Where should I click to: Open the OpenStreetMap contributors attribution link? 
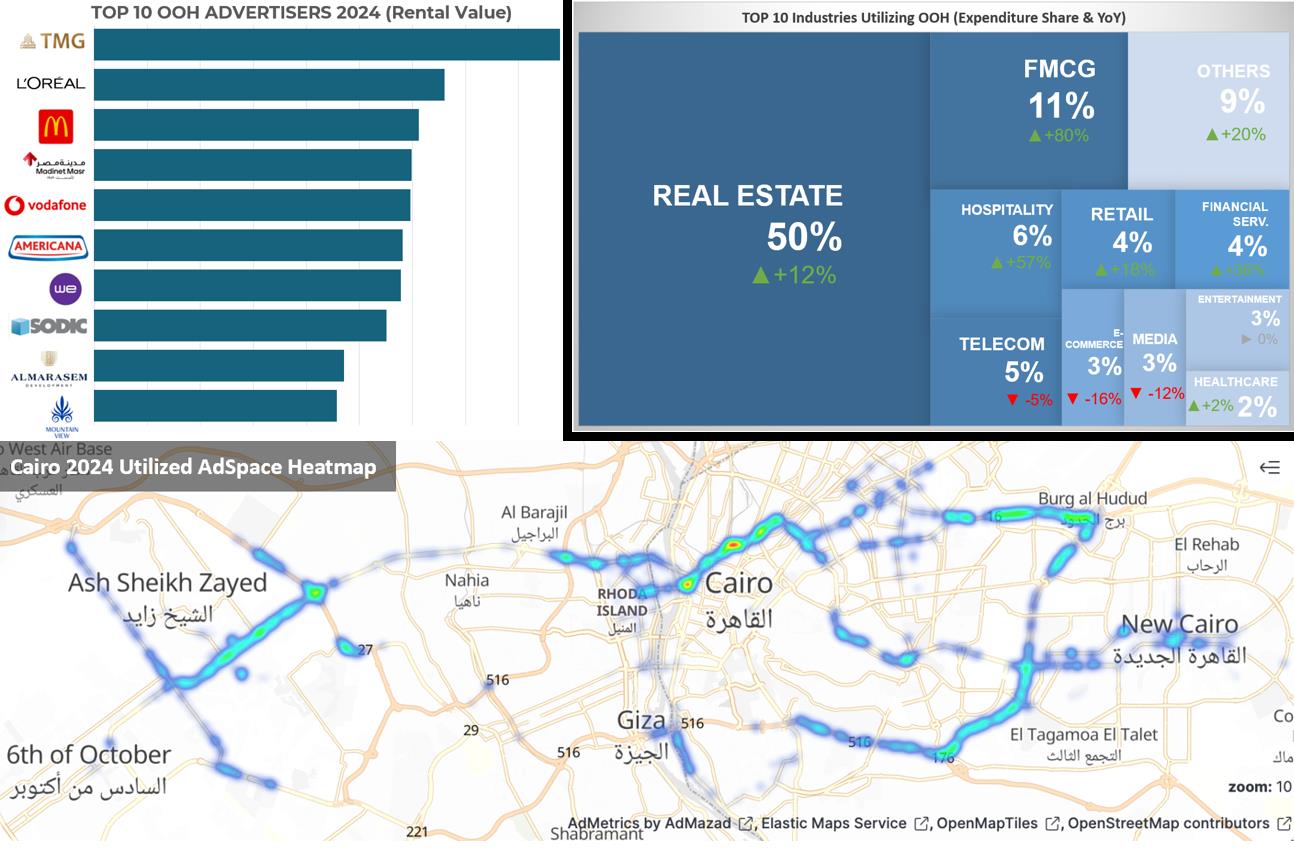(1168, 824)
